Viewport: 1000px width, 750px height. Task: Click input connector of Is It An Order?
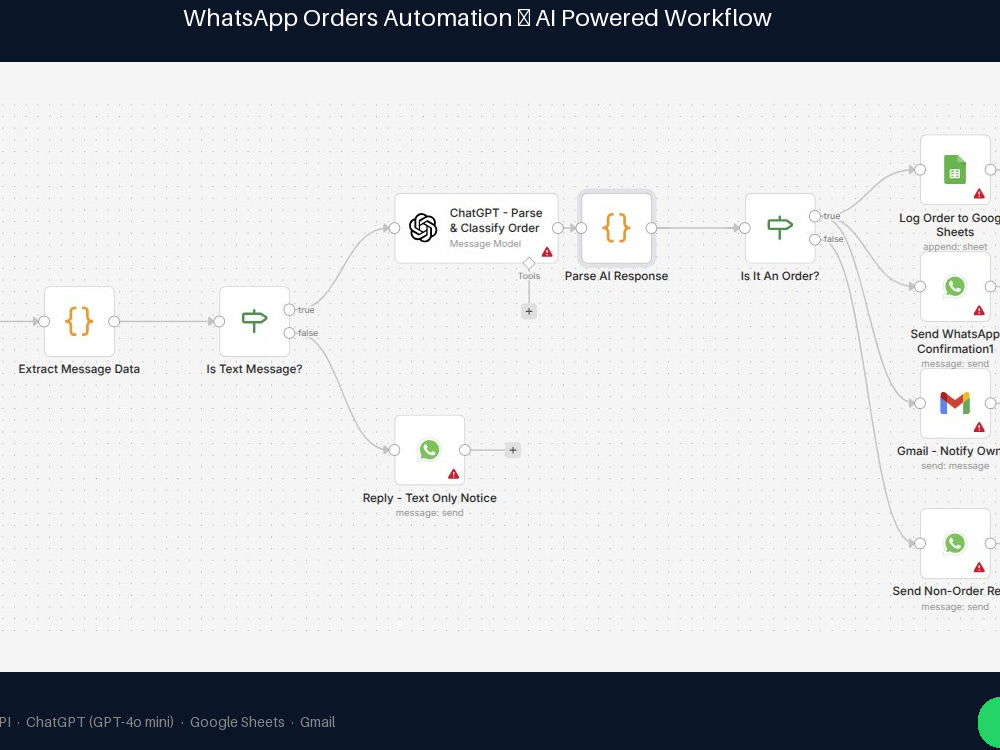click(745, 228)
